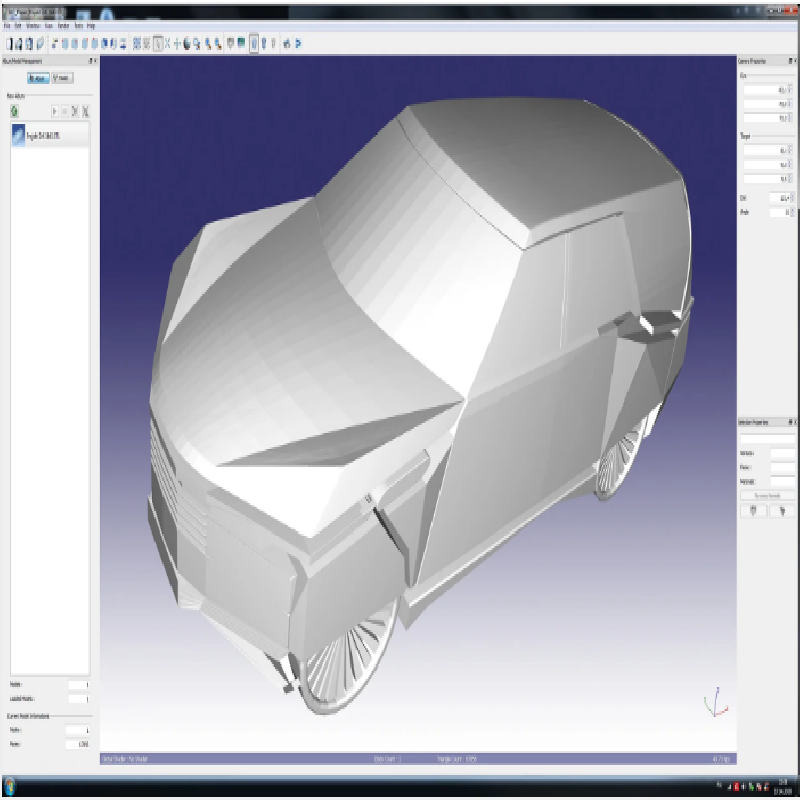Screen dimensions: 800x800
Task: Open the File menu
Action: click(x=6, y=25)
